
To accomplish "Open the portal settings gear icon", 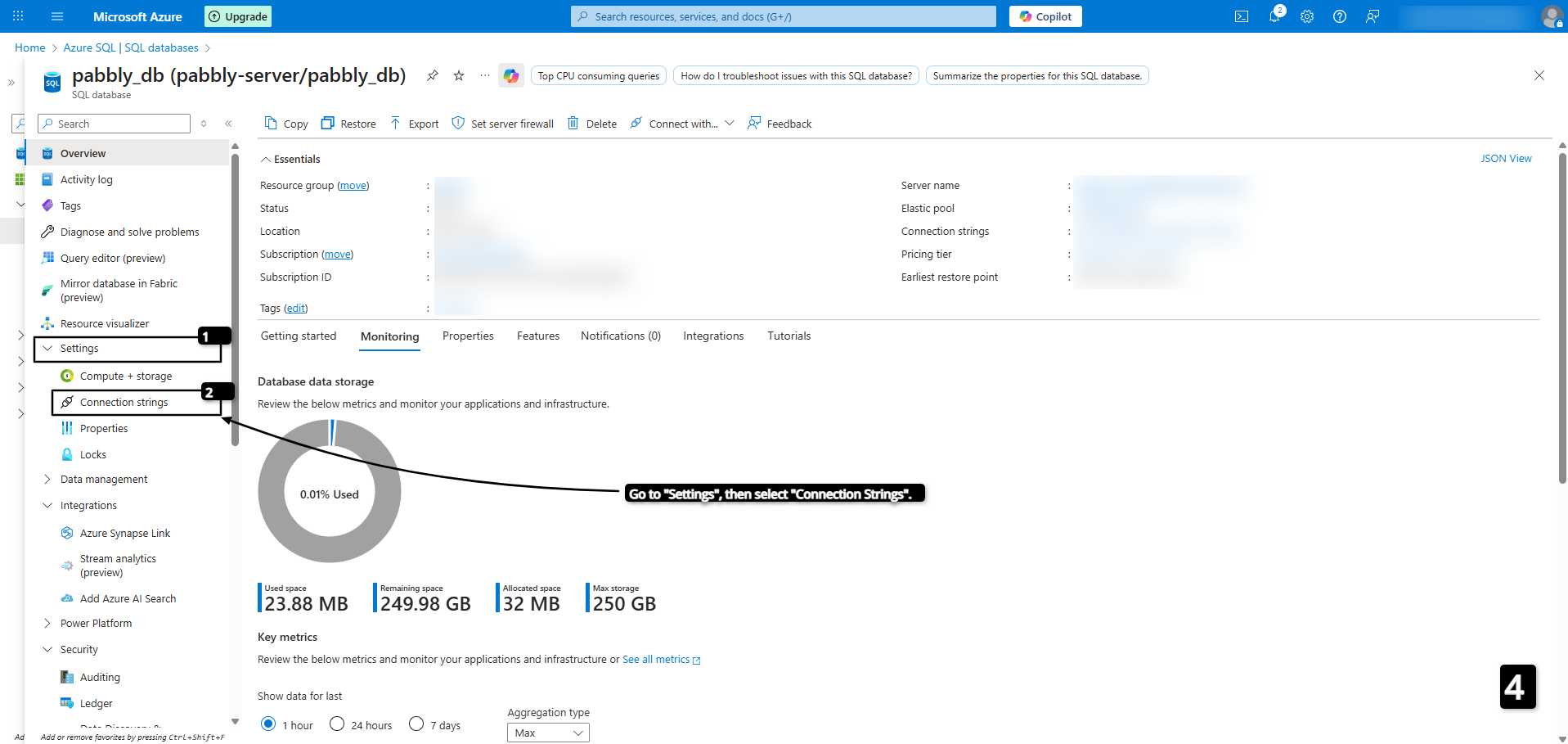I will coord(1307,16).
